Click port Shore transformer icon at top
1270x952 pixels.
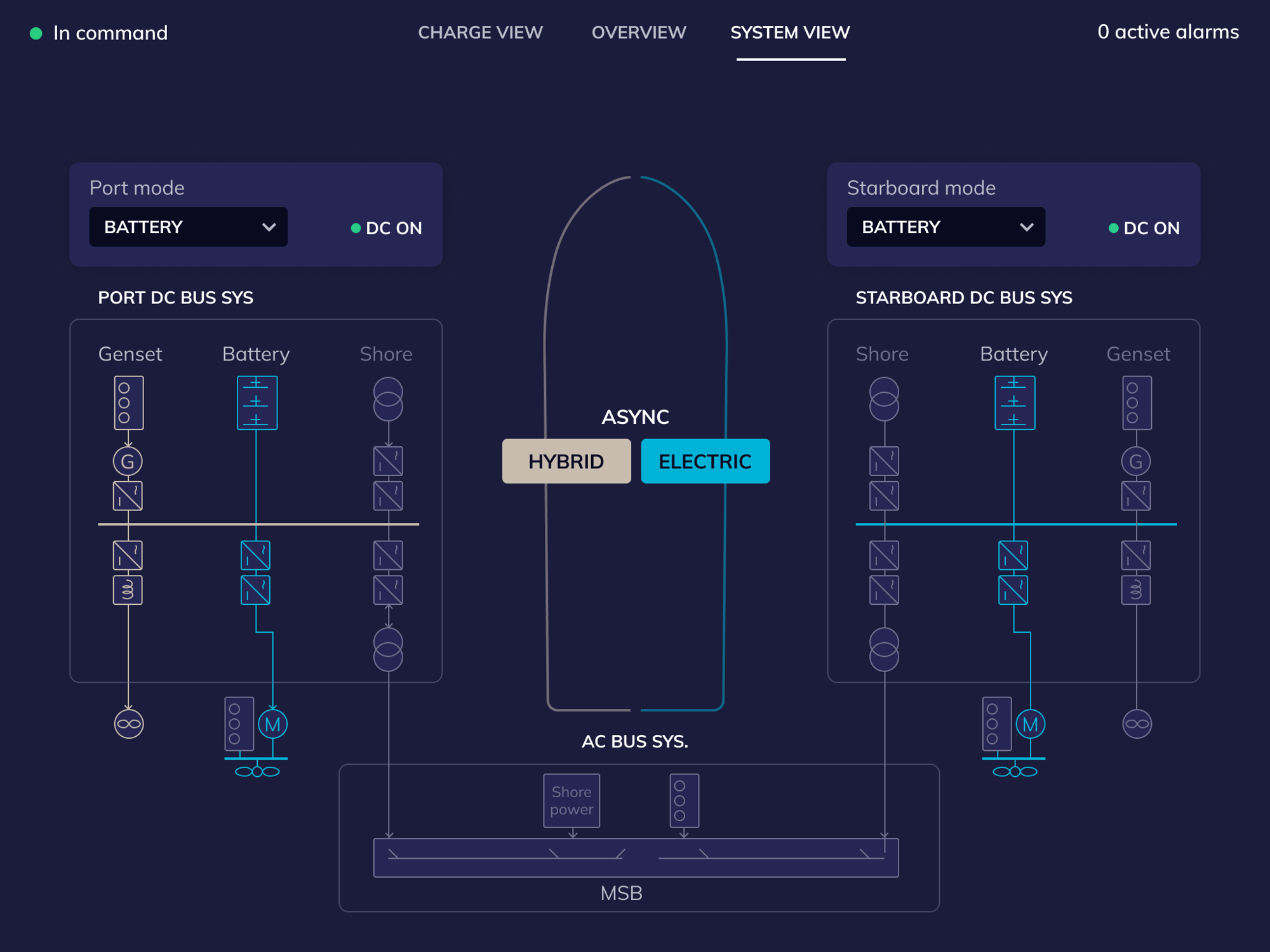tap(388, 399)
